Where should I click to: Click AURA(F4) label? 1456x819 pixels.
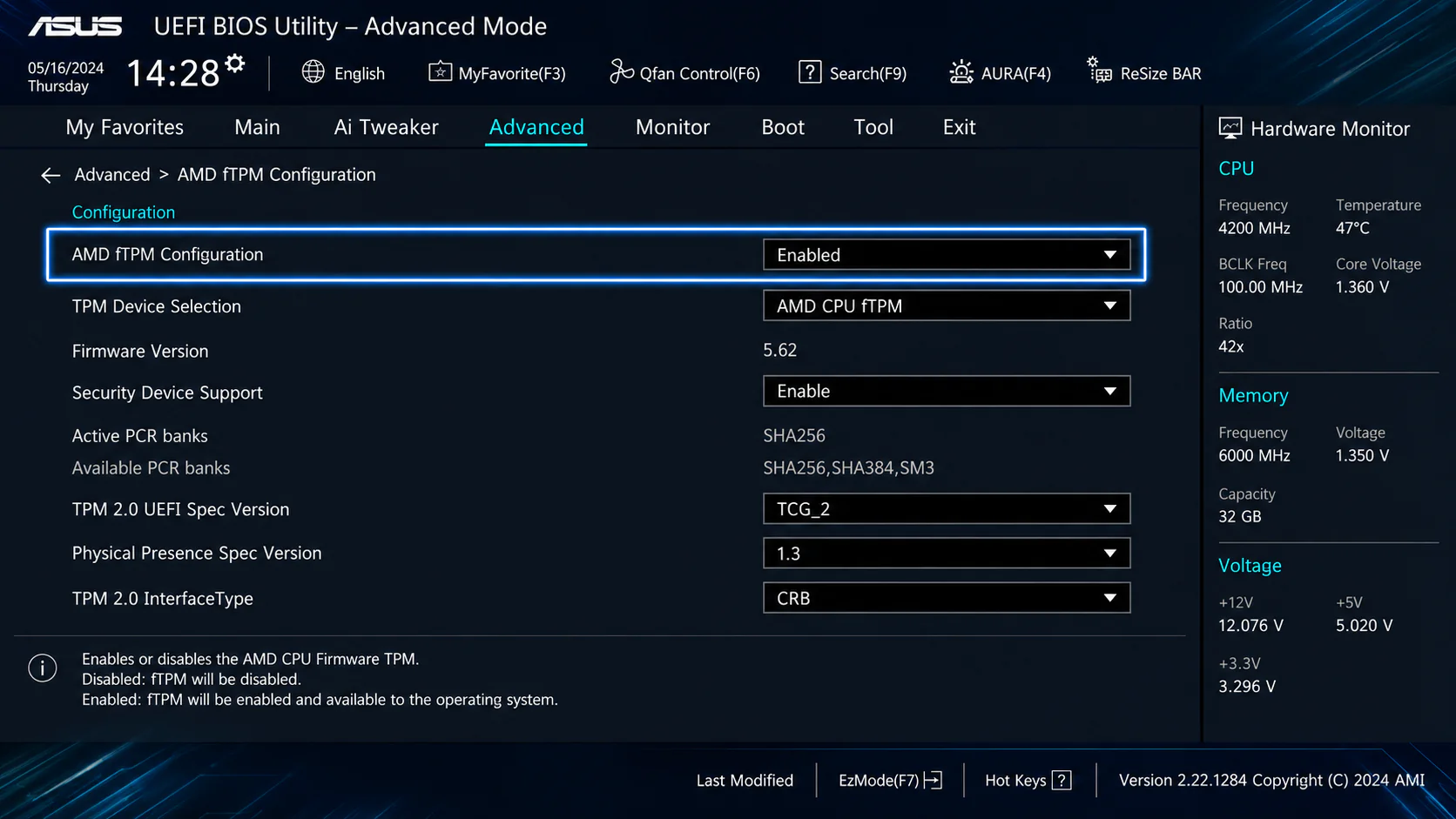coord(1016,74)
